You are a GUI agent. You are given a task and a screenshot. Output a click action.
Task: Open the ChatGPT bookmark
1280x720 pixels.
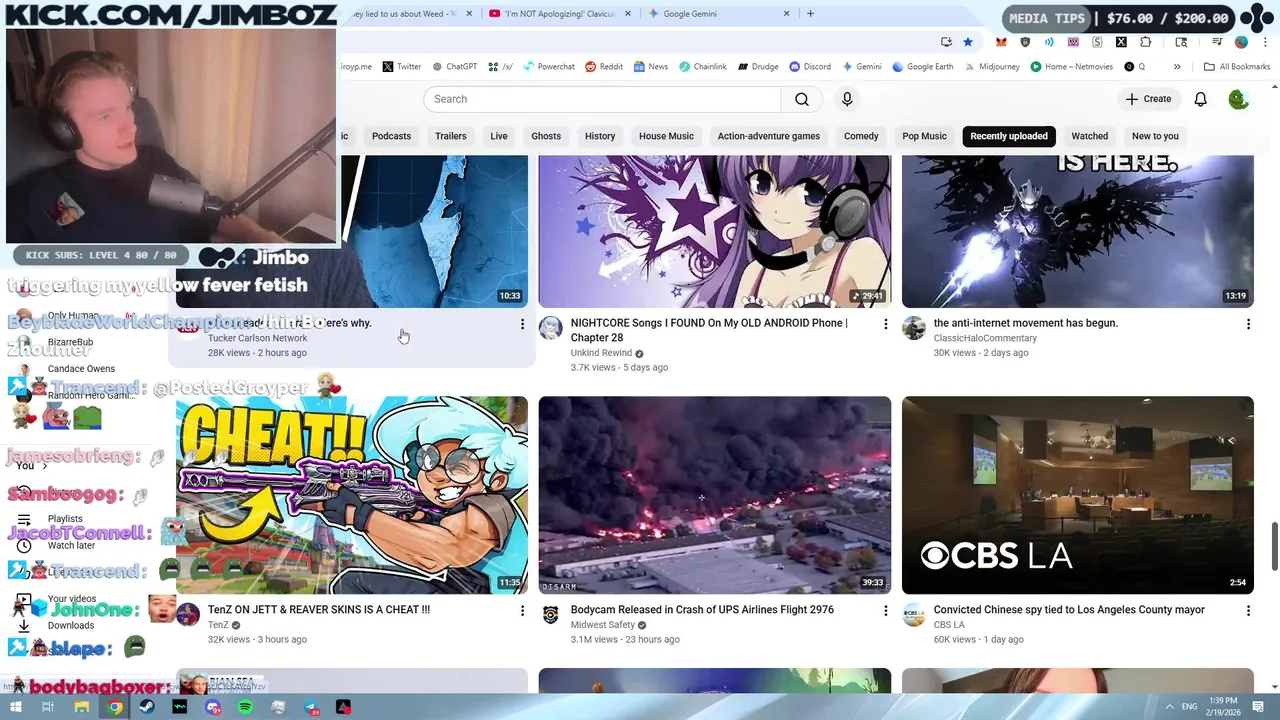pyautogui.click(x=455, y=67)
